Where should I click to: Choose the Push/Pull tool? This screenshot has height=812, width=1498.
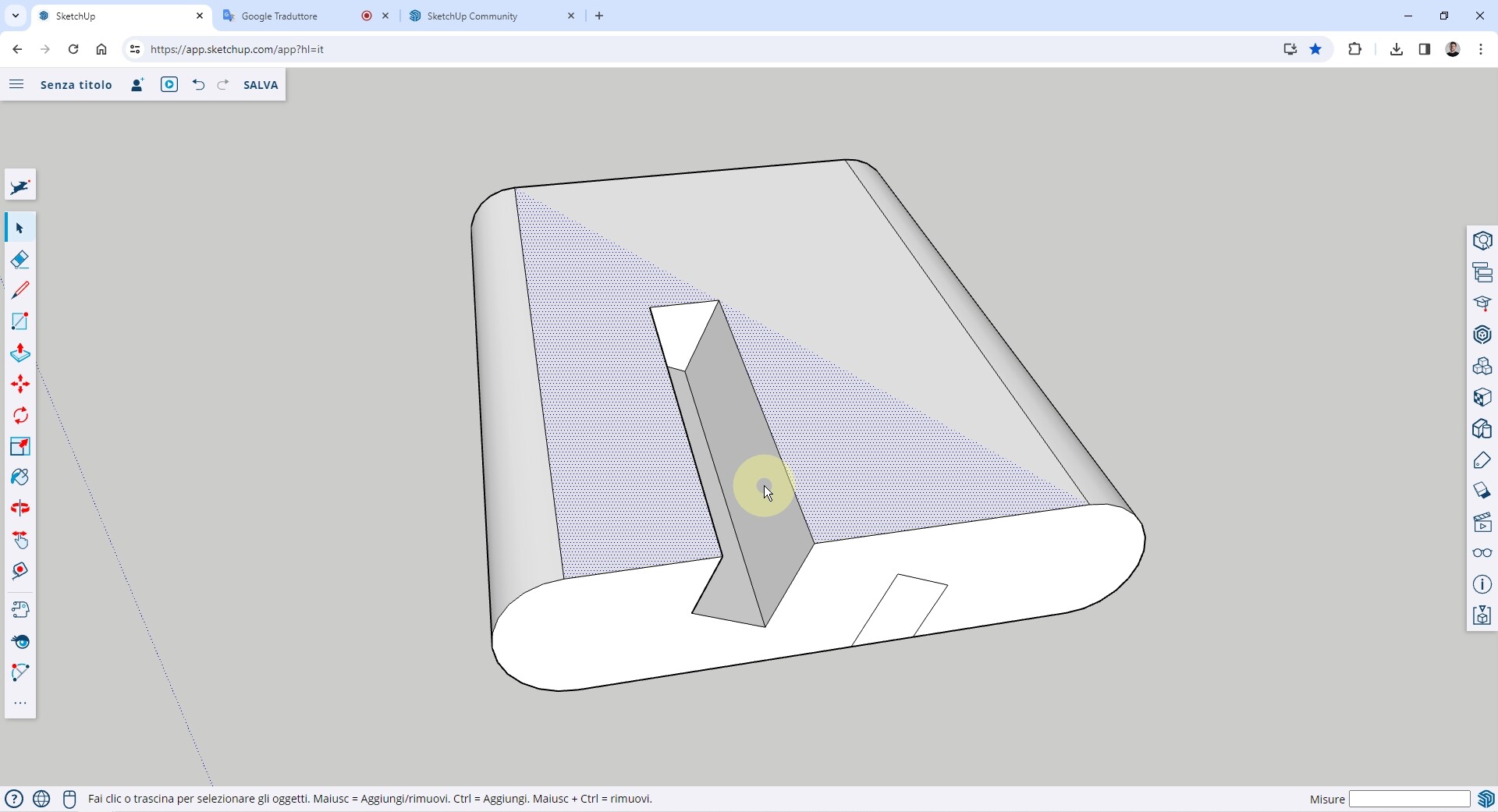pos(20,353)
